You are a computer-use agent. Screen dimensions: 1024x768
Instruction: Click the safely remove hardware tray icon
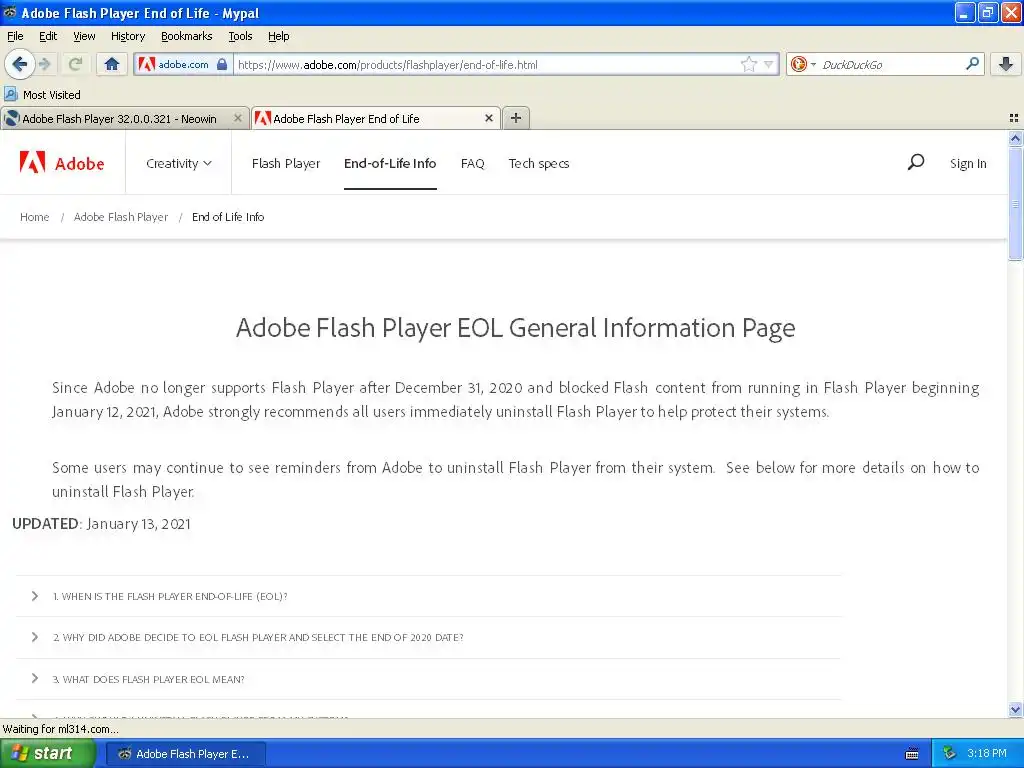click(x=950, y=754)
